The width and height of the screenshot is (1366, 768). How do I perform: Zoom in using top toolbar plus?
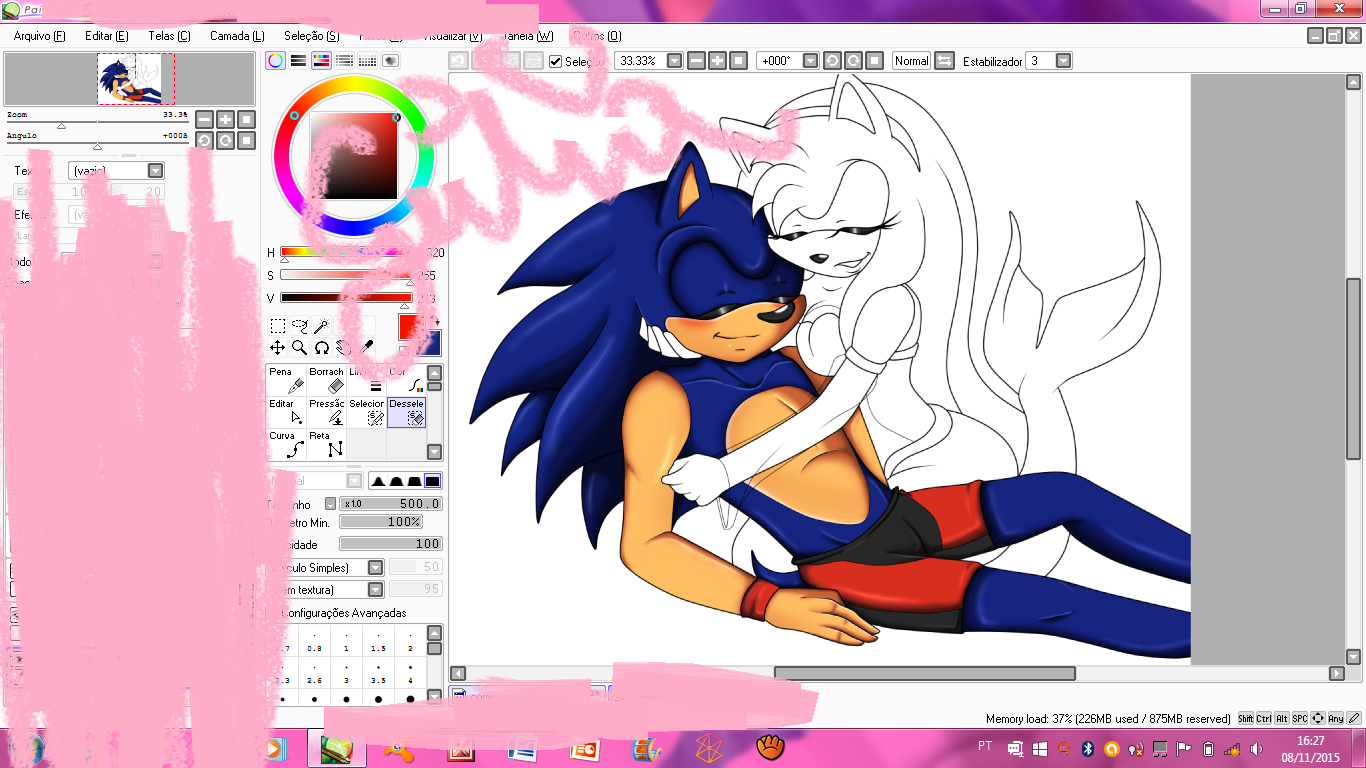[x=717, y=61]
